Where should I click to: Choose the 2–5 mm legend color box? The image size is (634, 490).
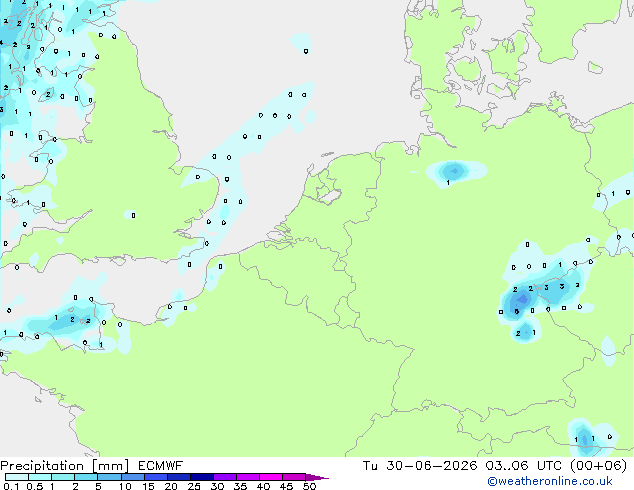(86, 477)
